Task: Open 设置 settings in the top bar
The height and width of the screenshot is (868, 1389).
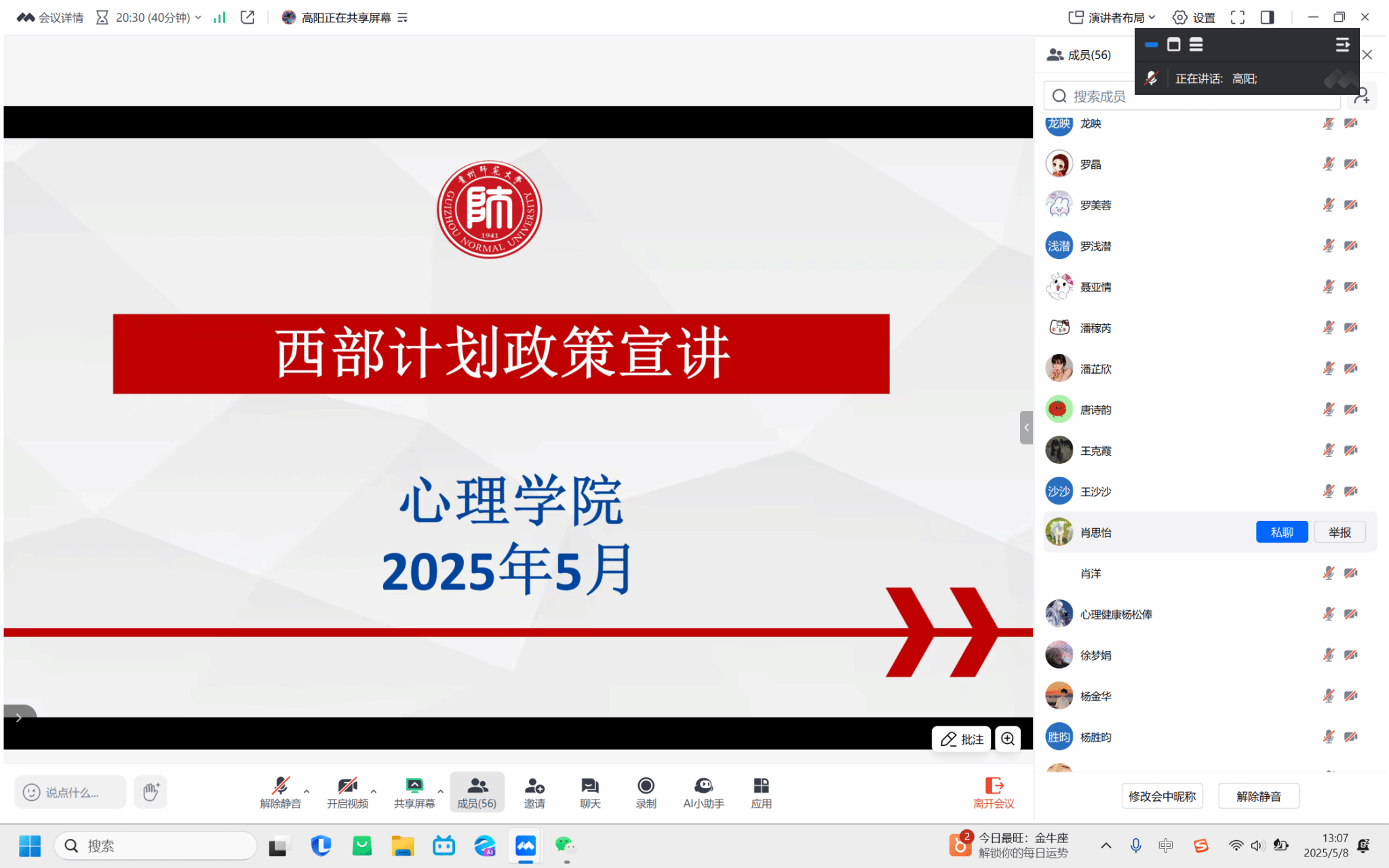Action: pos(1194,18)
